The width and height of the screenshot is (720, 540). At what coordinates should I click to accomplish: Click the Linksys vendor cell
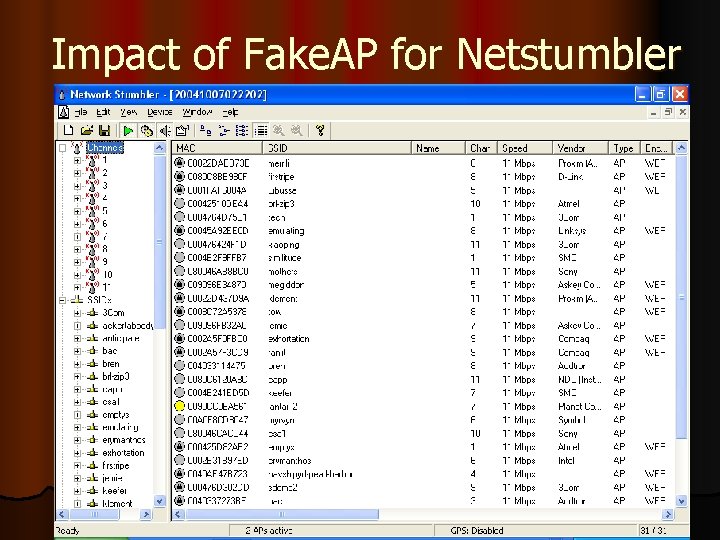(x=572, y=231)
